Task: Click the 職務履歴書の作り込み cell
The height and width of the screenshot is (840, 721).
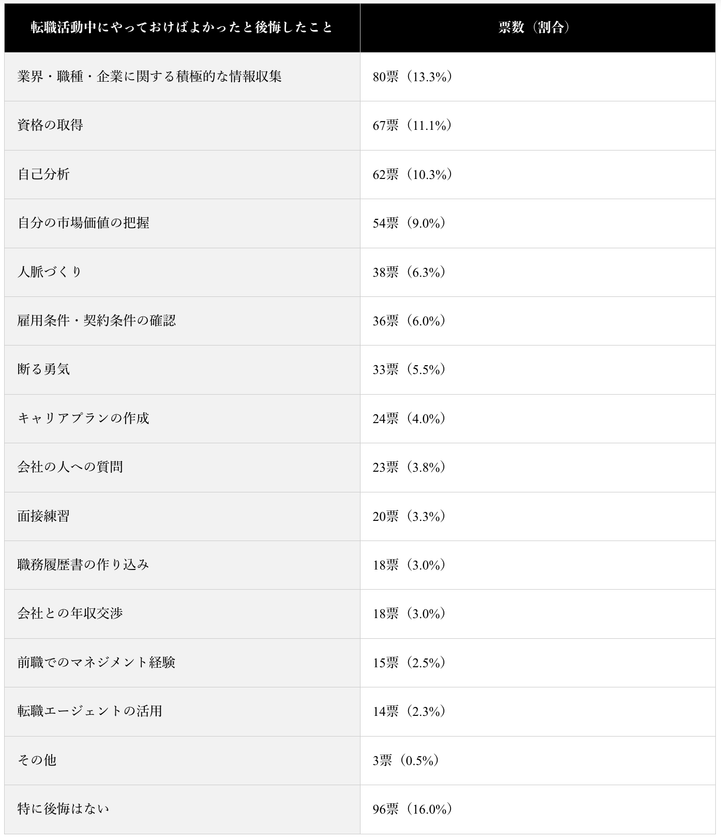Action: 182,565
